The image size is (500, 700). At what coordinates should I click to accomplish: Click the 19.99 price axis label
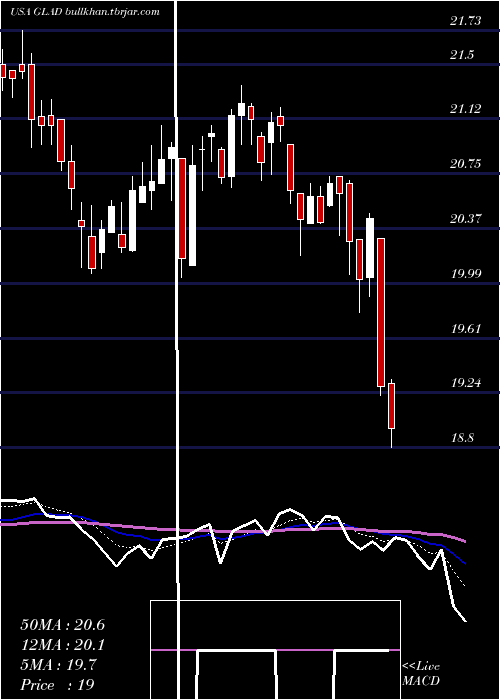[x=466, y=274]
